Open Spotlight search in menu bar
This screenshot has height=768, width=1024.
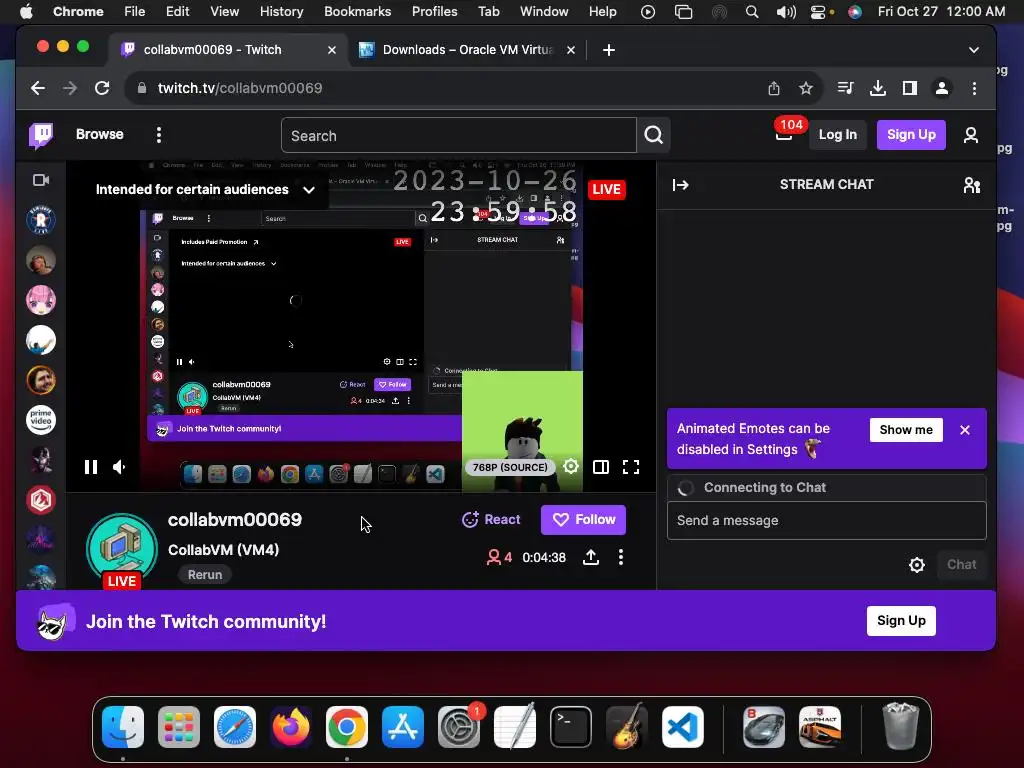752,12
